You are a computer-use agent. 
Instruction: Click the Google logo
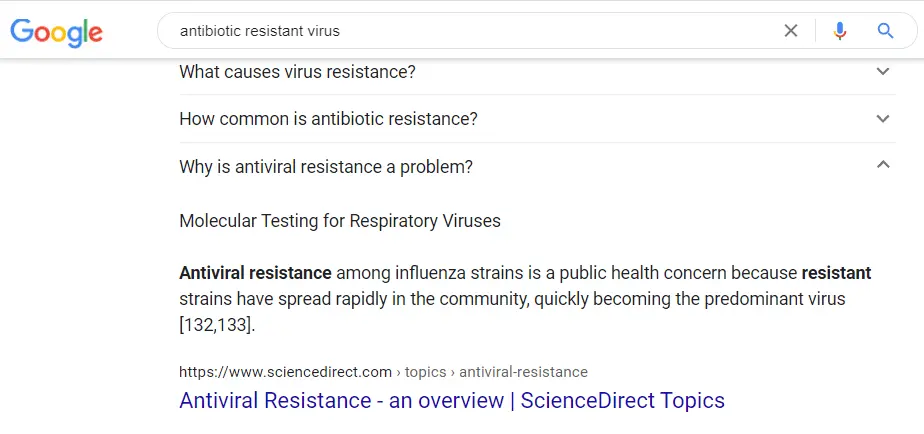point(56,31)
